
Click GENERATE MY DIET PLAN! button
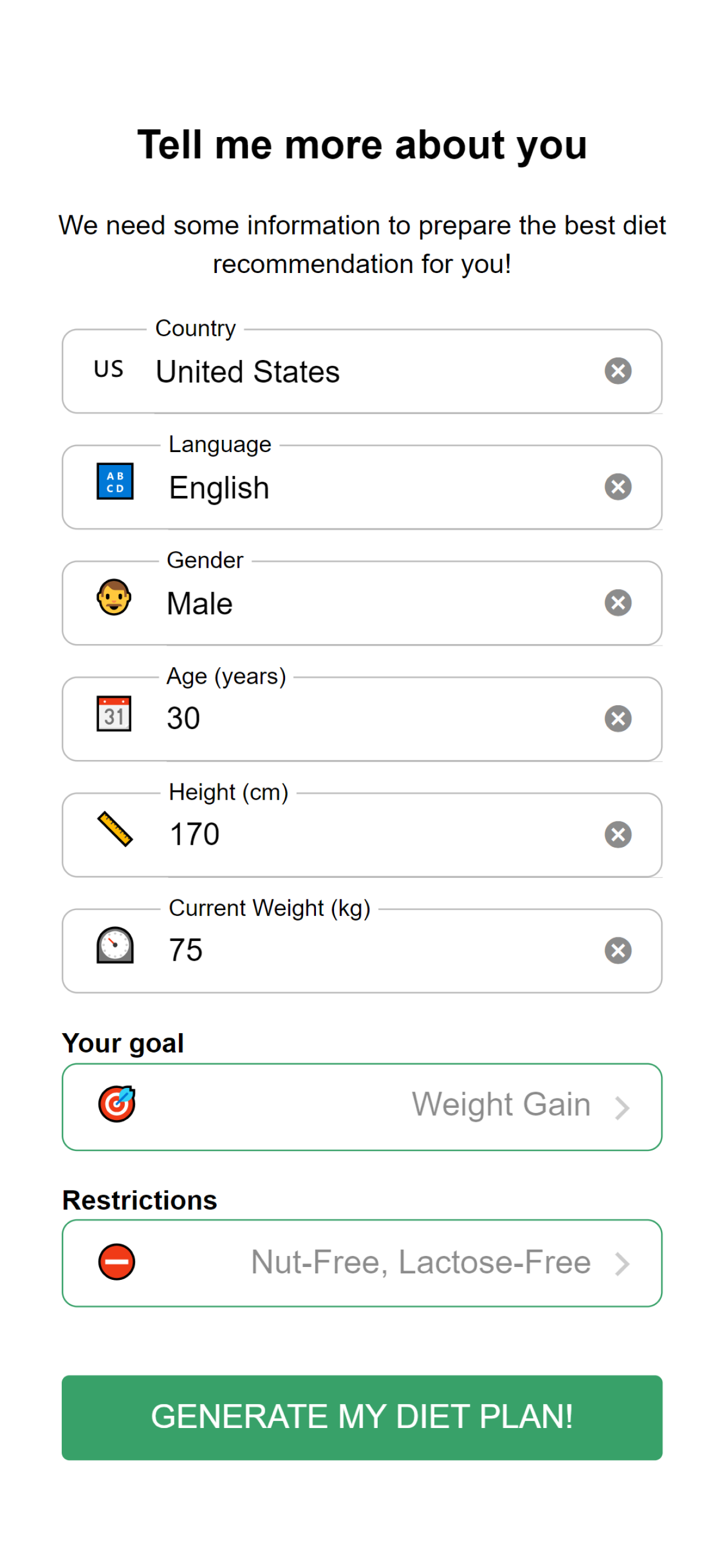(361, 1417)
